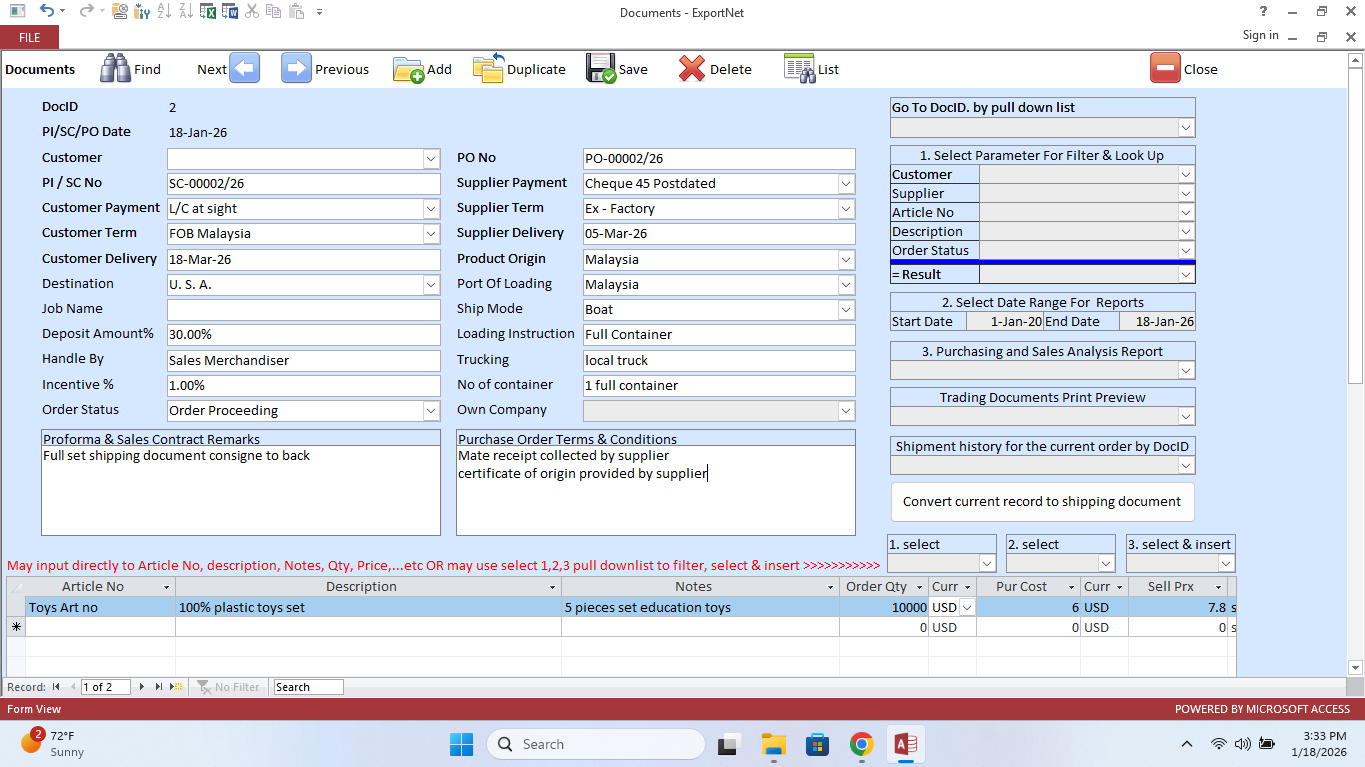Click inside the Search box on record navigator

(x=307, y=687)
